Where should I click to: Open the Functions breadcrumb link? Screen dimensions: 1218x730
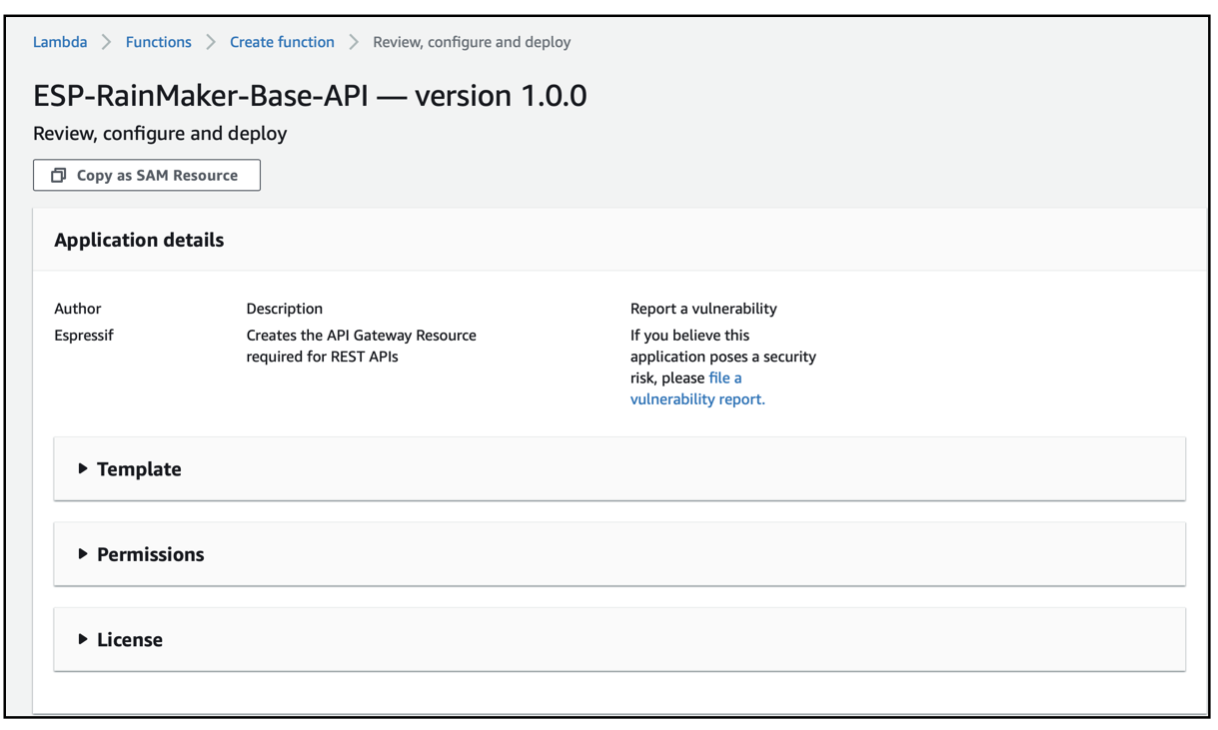(158, 42)
